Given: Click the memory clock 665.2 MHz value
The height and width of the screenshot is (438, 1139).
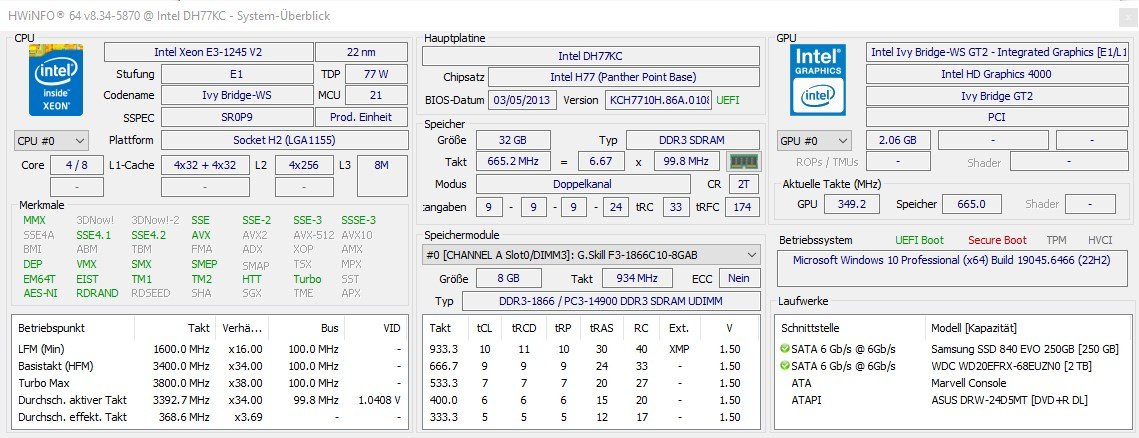Looking at the screenshot, I should 513,161.
